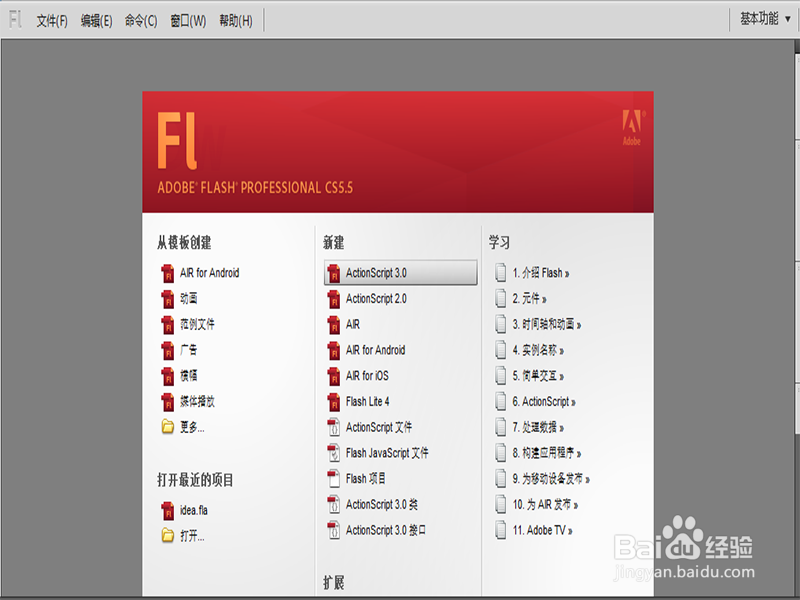Click the Flash 项目 icon
This screenshot has width=800, height=600.
click(x=334, y=479)
